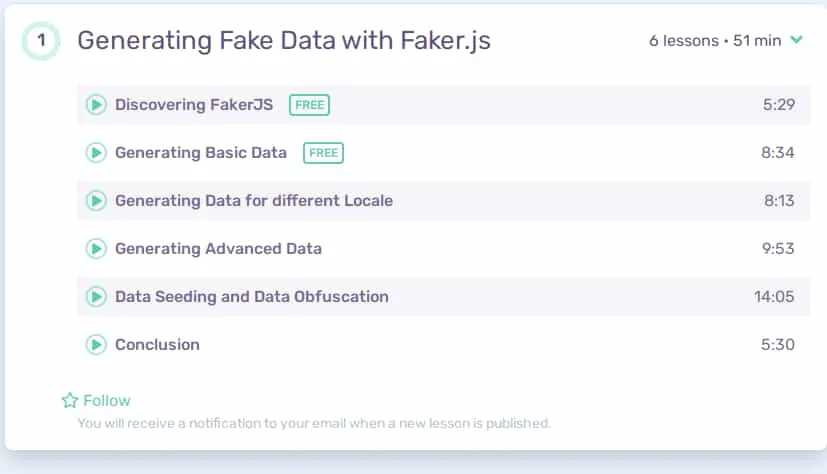Open Data Seeding and Data Obfuscation
827x474 pixels.
tap(252, 297)
